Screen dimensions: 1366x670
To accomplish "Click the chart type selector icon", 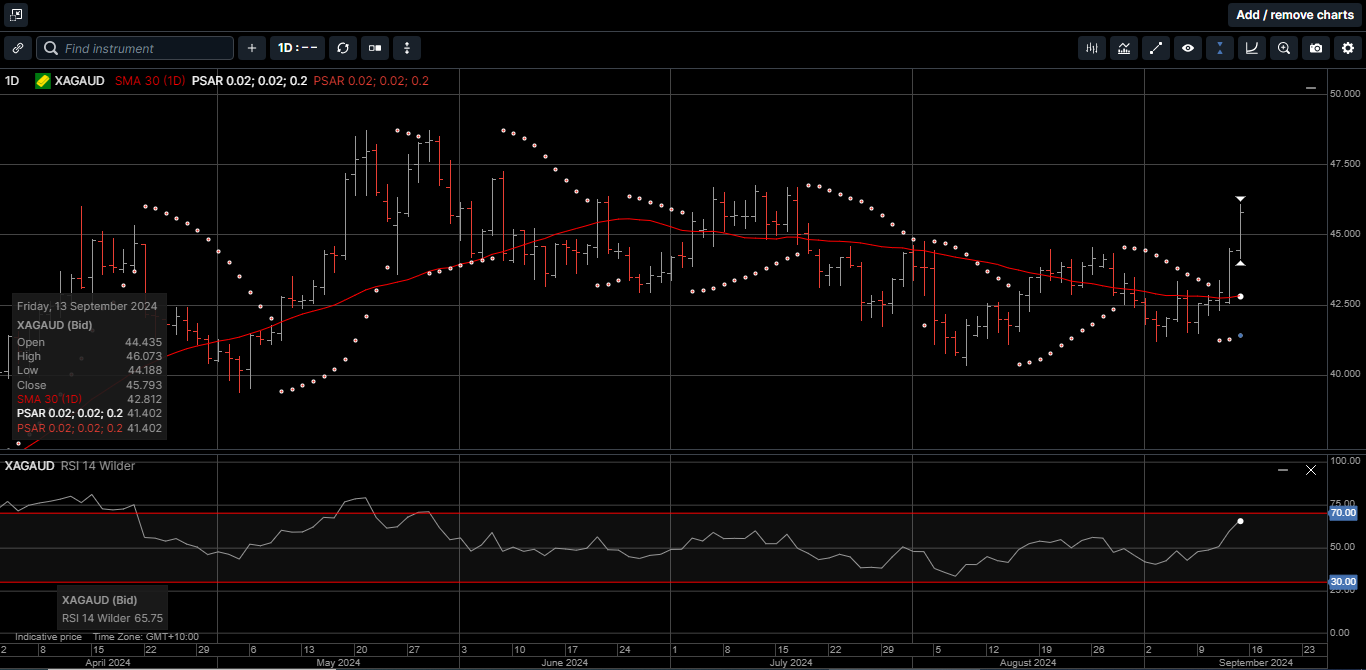I will point(1123,48).
